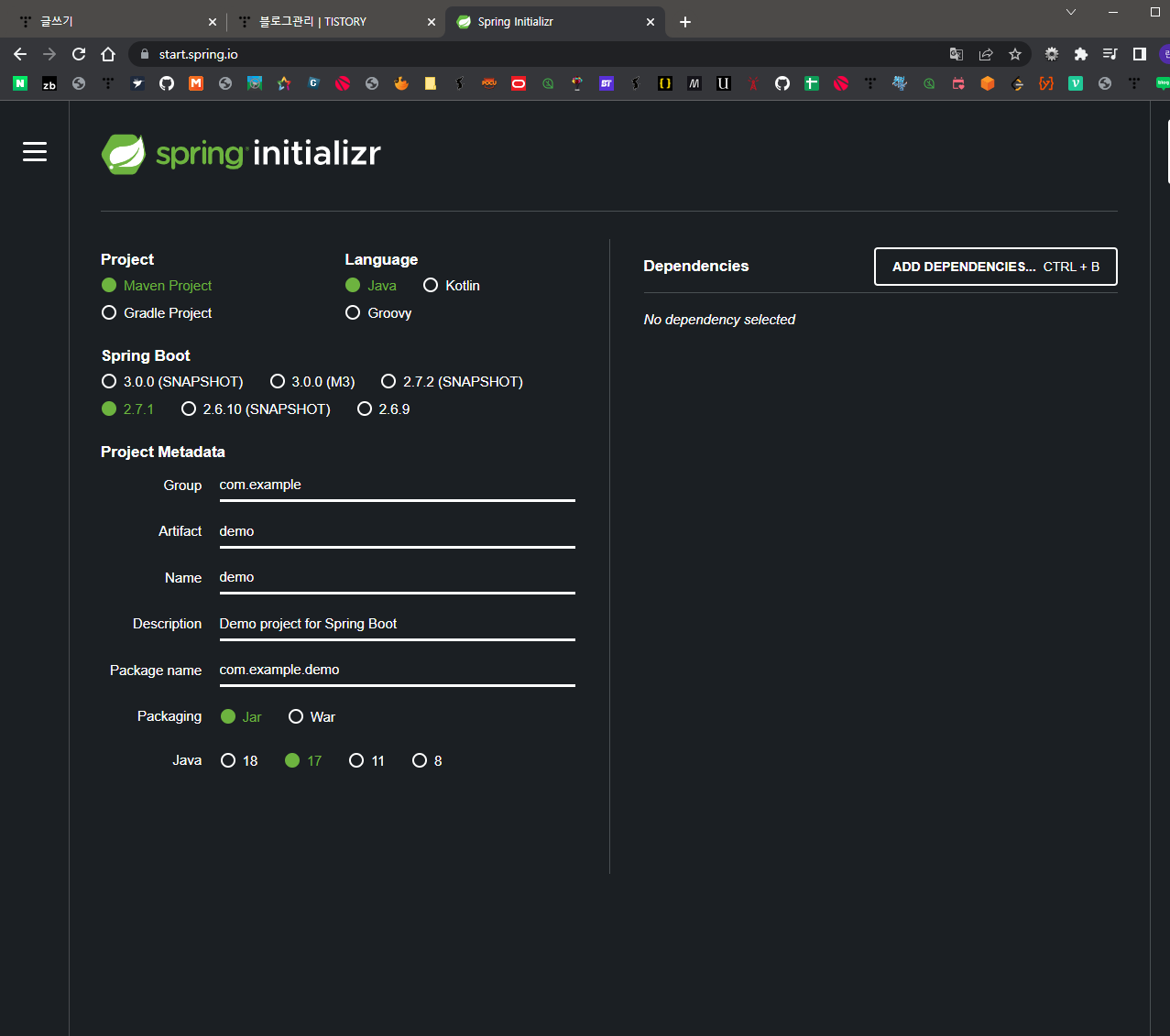Select Spring Boot 3.0.0 (SNAPSHOT)
The image size is (1170, 1036).
click(x=109, y=382)
